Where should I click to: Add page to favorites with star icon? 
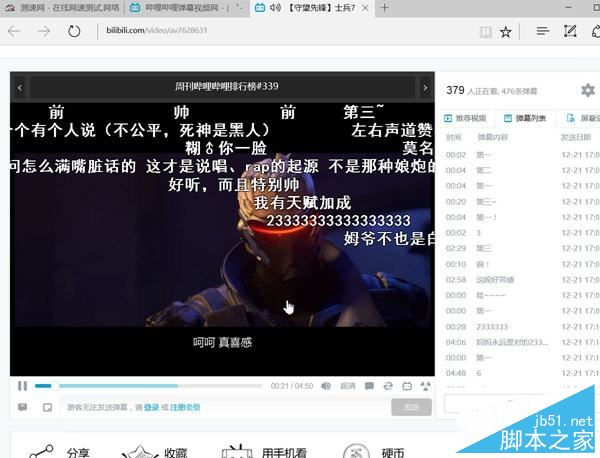click(505, 32)
